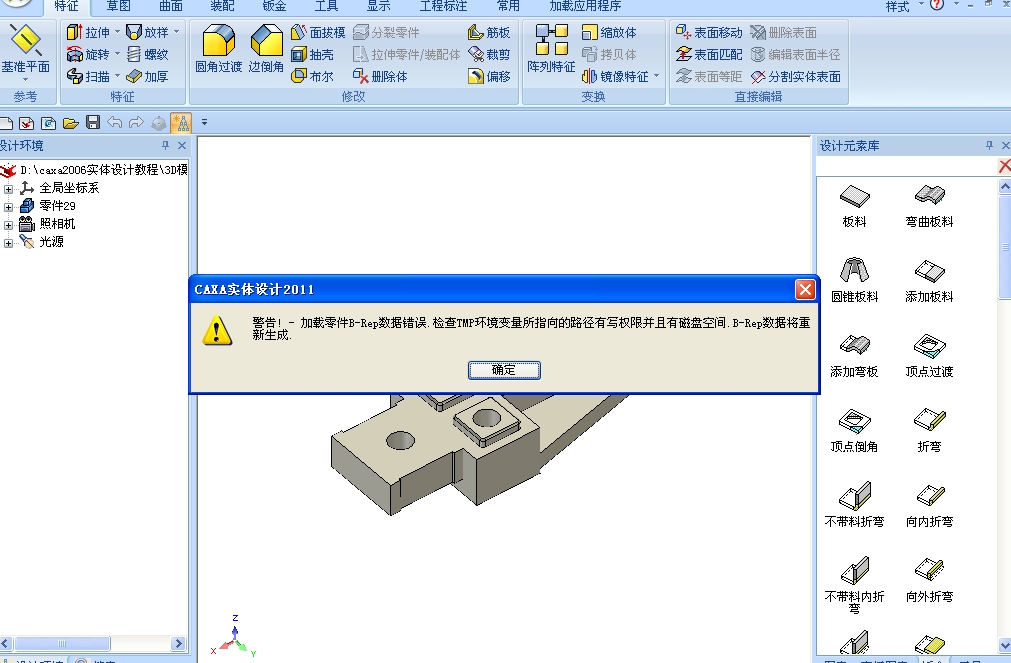1011x663 pixels.
Task: Click the 基准平面 reference plane icon
Action: click(x=25, y=50)
